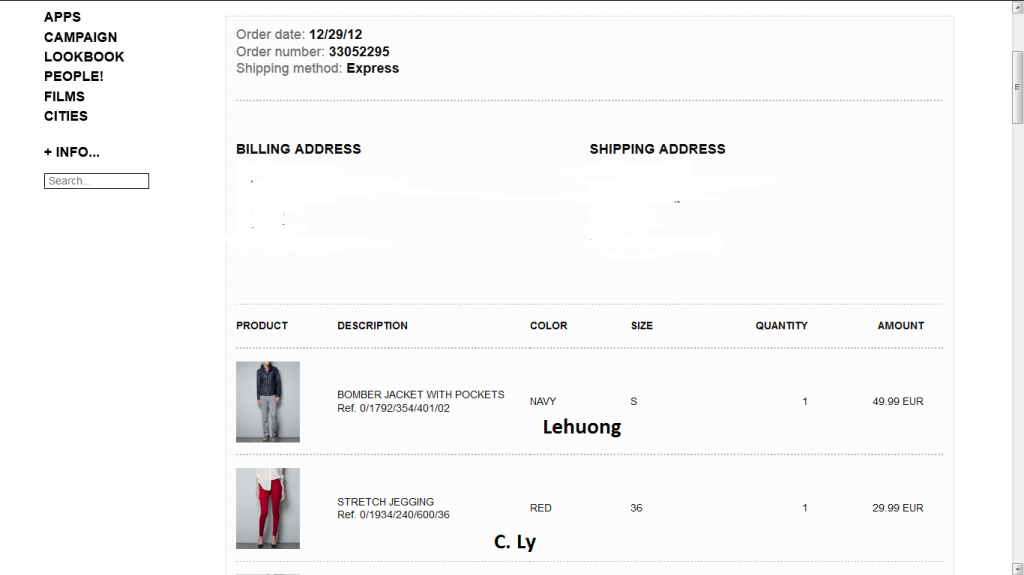Click the DESCRIPTION column header
Screen dimensions: 1024x575
[x=372, y=326]
